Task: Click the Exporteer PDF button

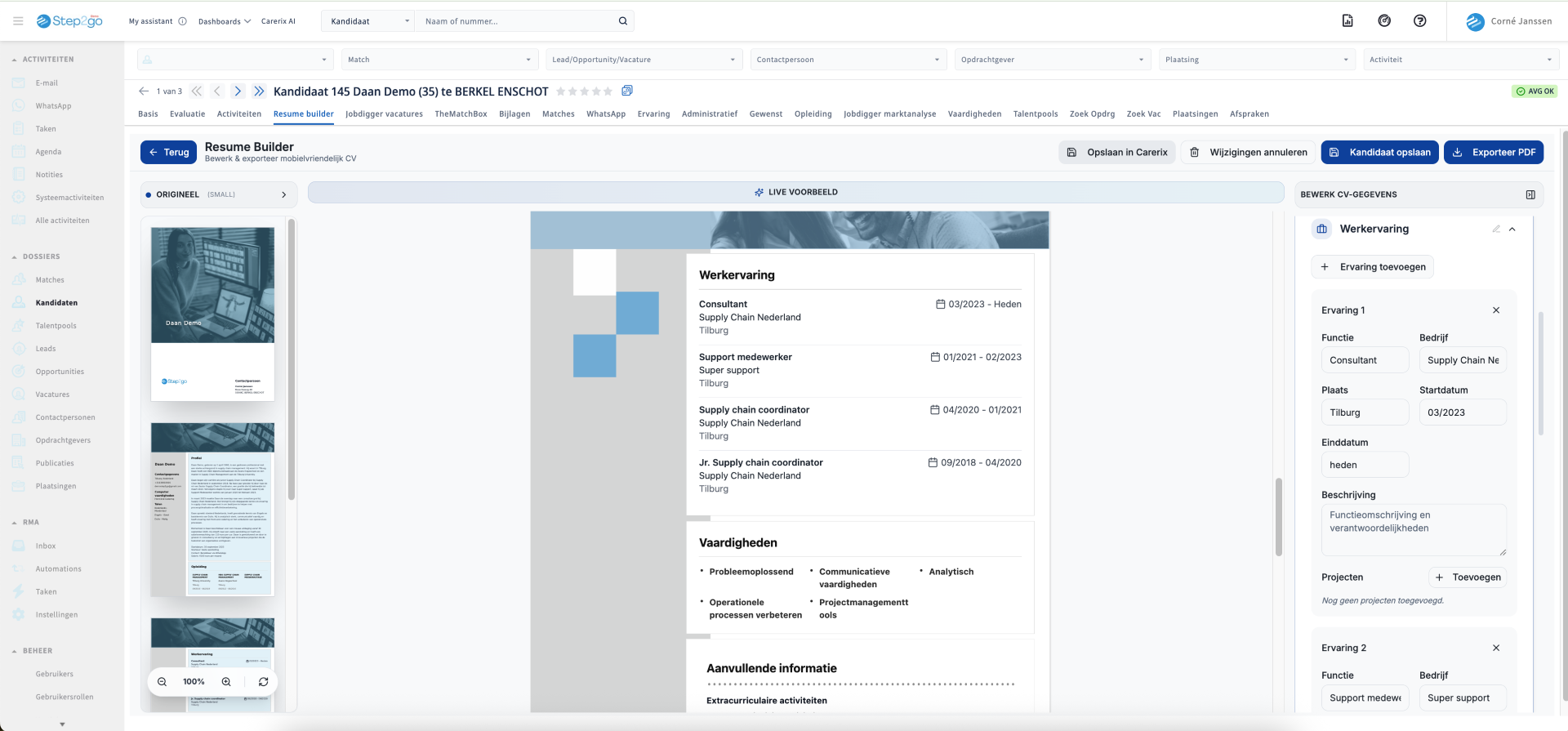Action: click(1494, 153)
